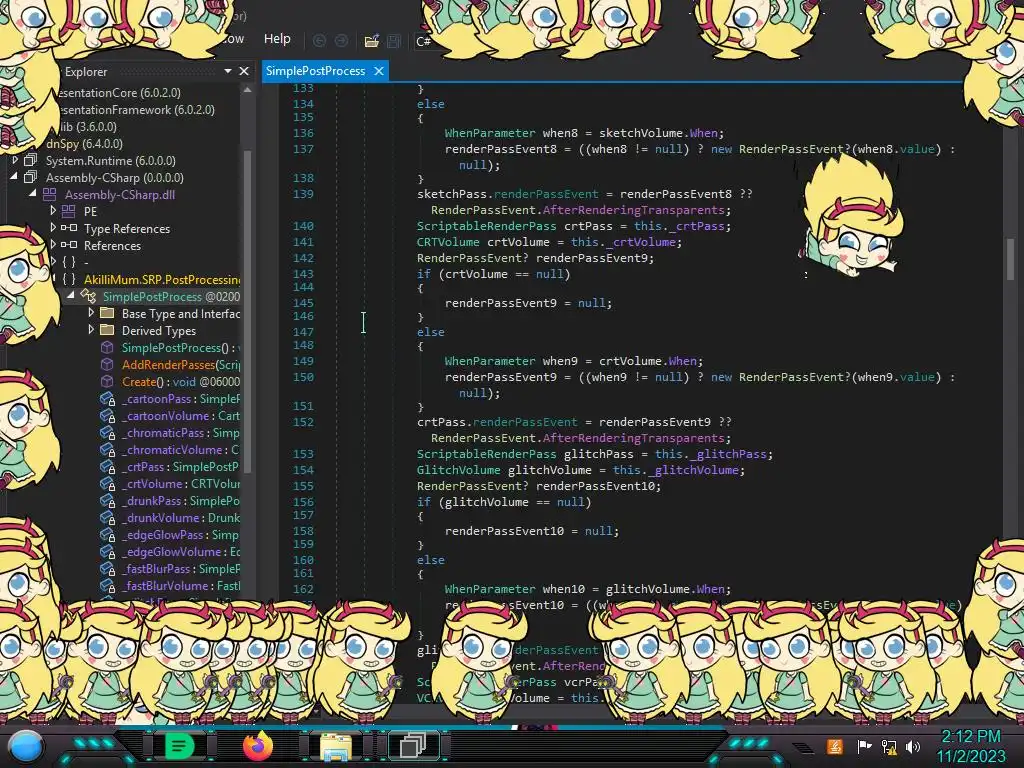The width and height of the screenshot is (1024, 768).
Task: Click the _cartoonPass field icon
Action: (x=108, y=398)
